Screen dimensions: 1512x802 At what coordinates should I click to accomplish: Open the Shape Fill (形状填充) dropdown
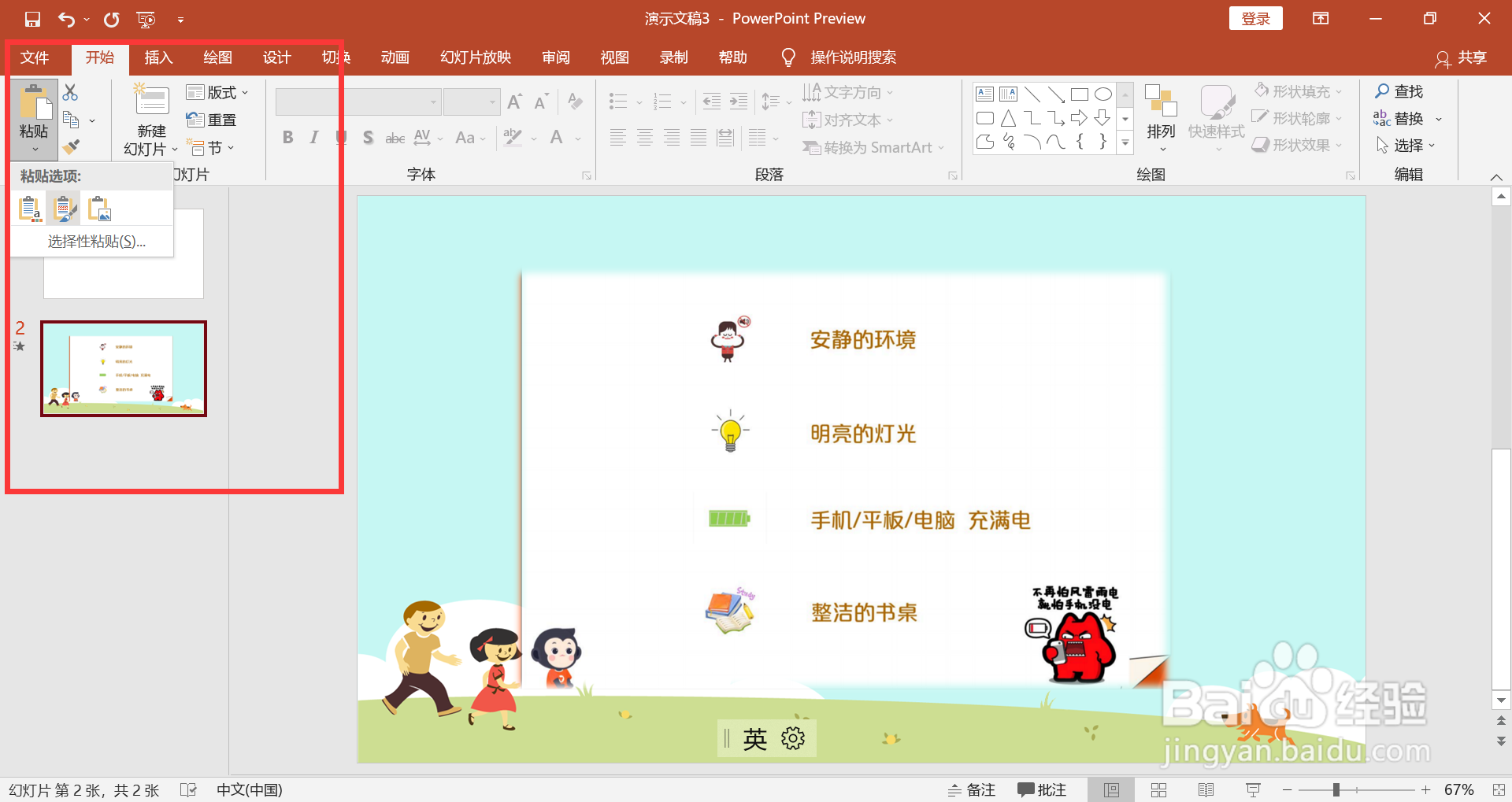click(1299, 91)
